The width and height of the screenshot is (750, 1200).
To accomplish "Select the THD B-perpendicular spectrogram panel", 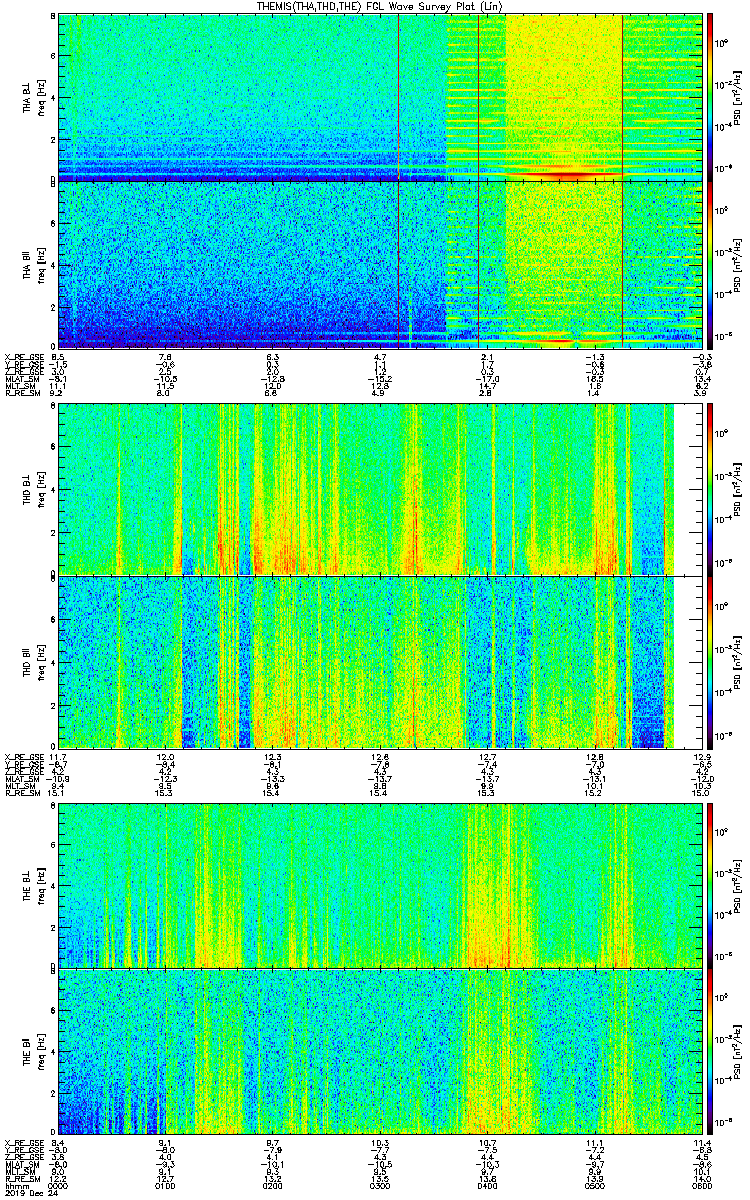I will pos(379,488).
